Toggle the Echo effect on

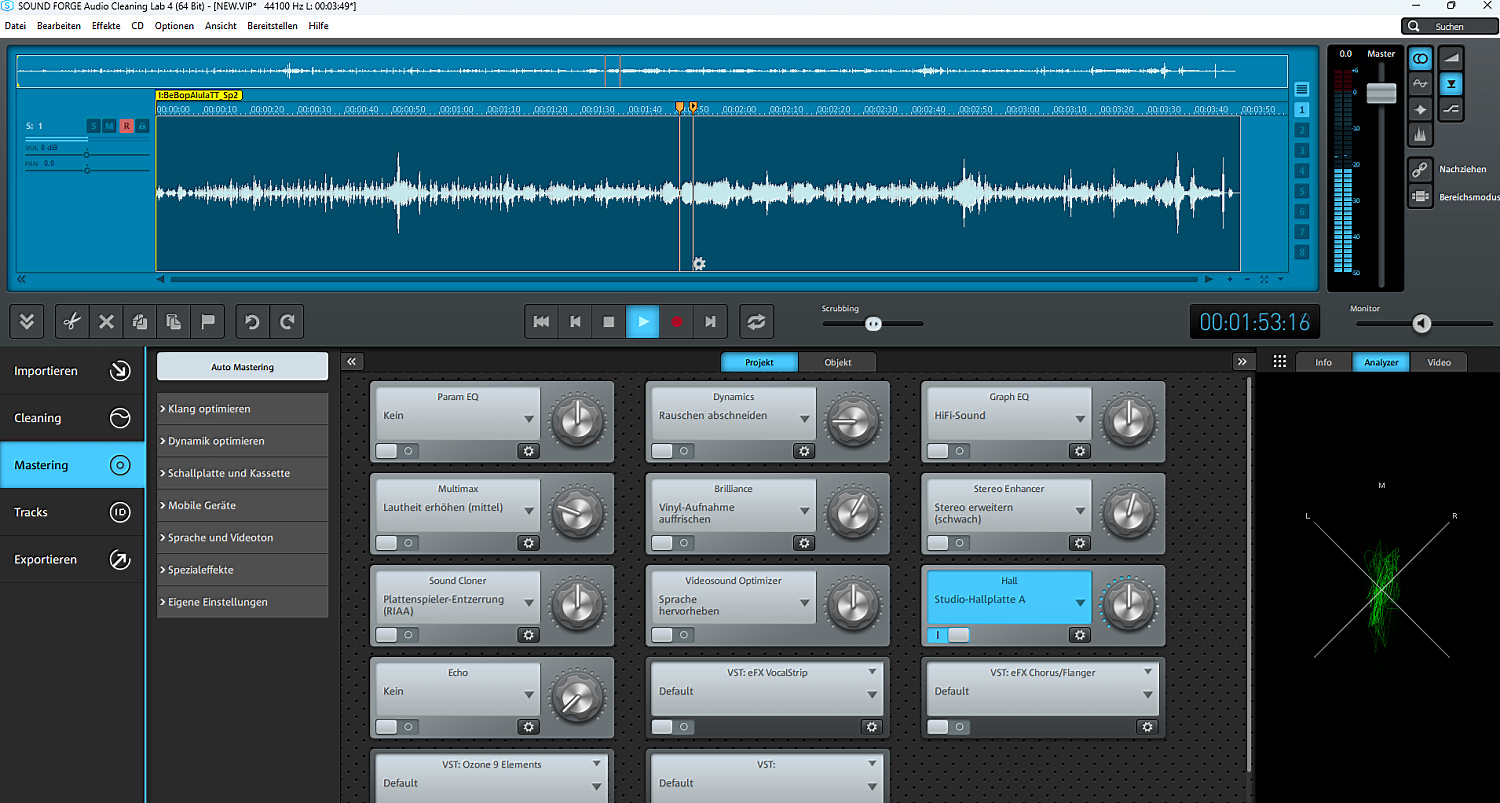pos(396,727)
